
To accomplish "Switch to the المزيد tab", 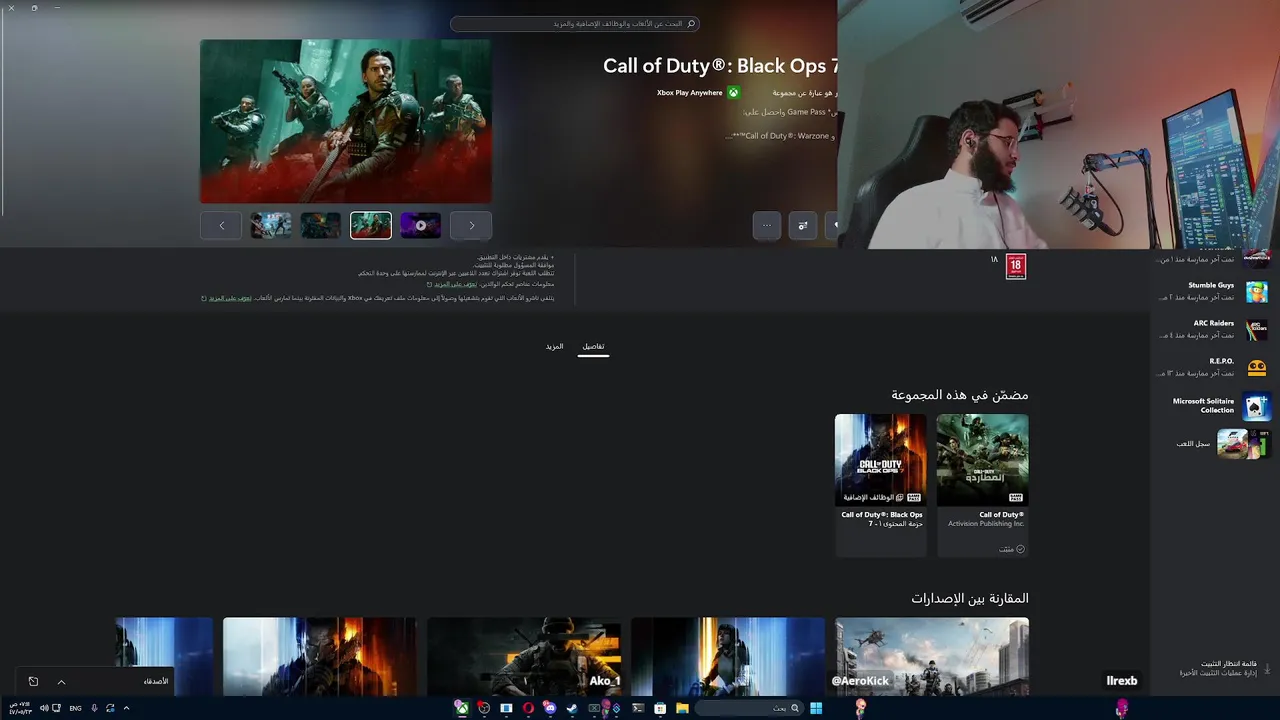I will (x=555, y=347).
